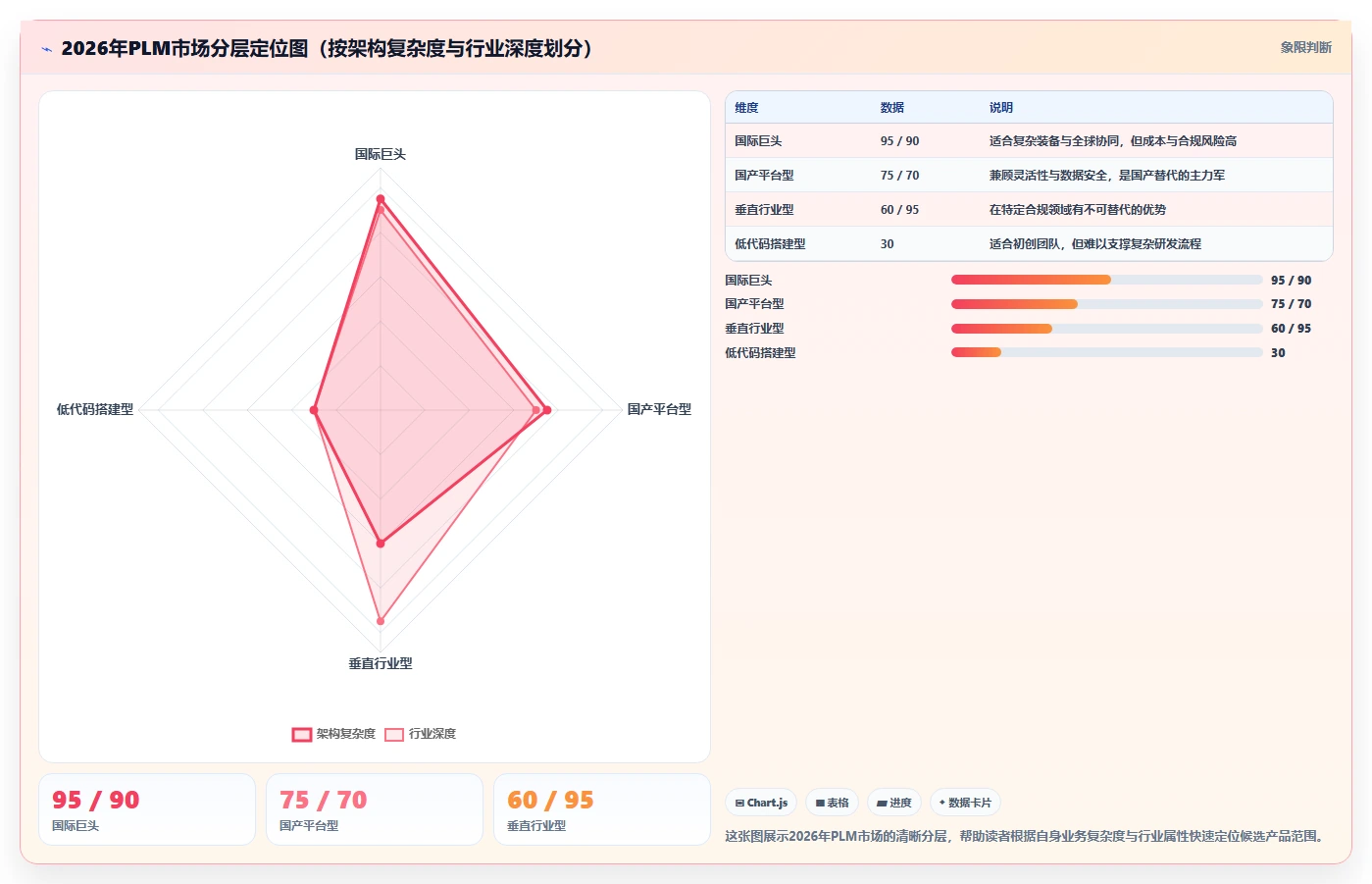Image resolution: width=1372 pixels, height=884 pixels.
Task: Click the 国际巨头 progress bar
Action: (1106, 280)
